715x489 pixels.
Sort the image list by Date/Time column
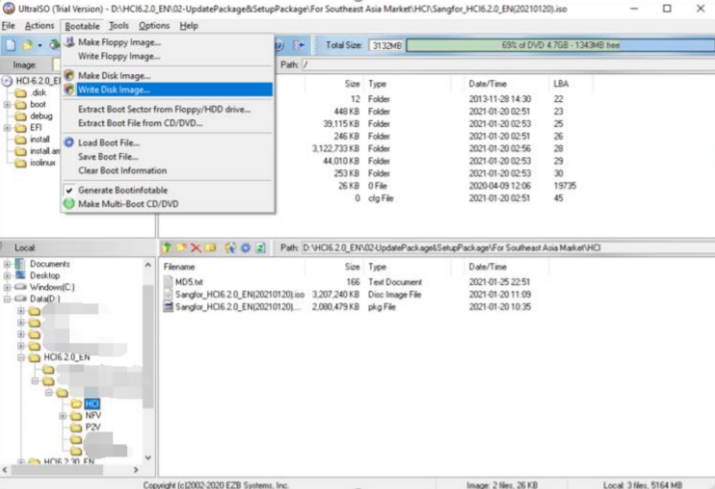pyautogui.click(x=490, y=84)
